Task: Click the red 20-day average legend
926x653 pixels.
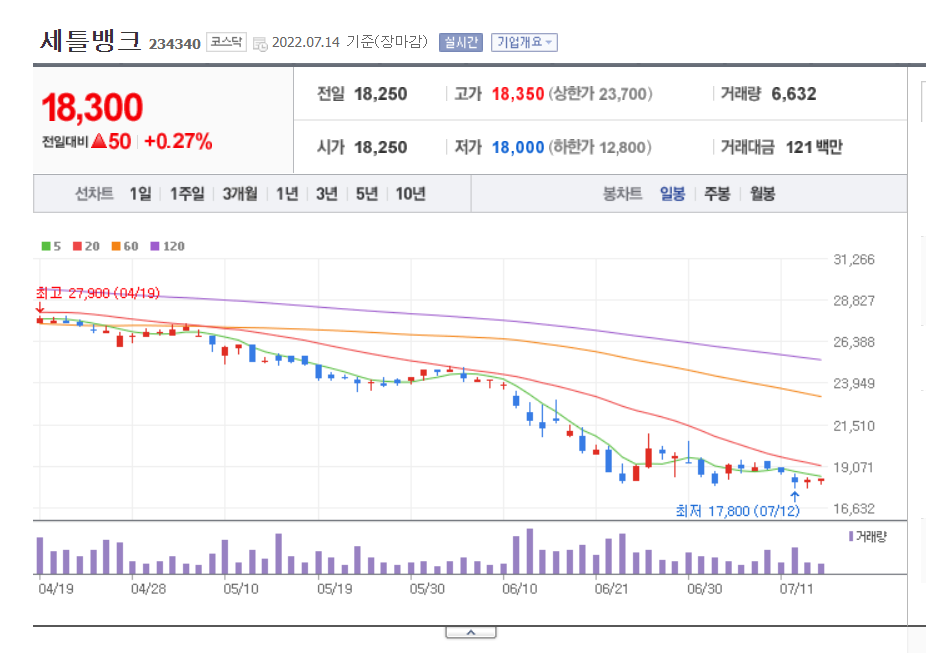Action: pyautogui.click(x=86, y=246)
